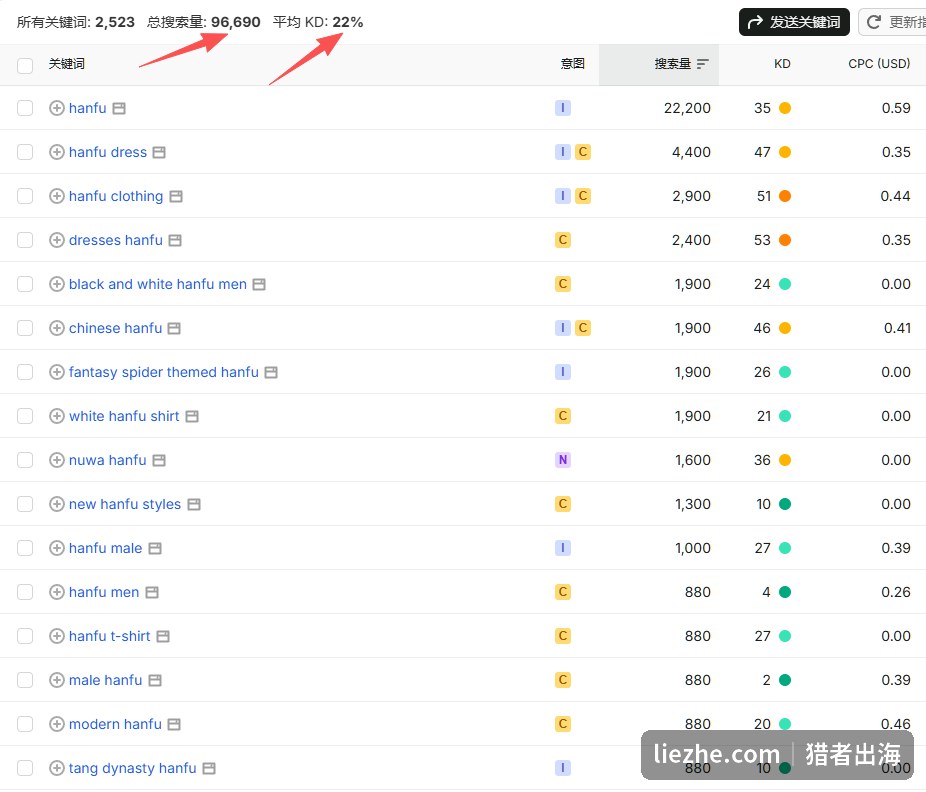Click average KD 22% value

click(x=347, y=22)
